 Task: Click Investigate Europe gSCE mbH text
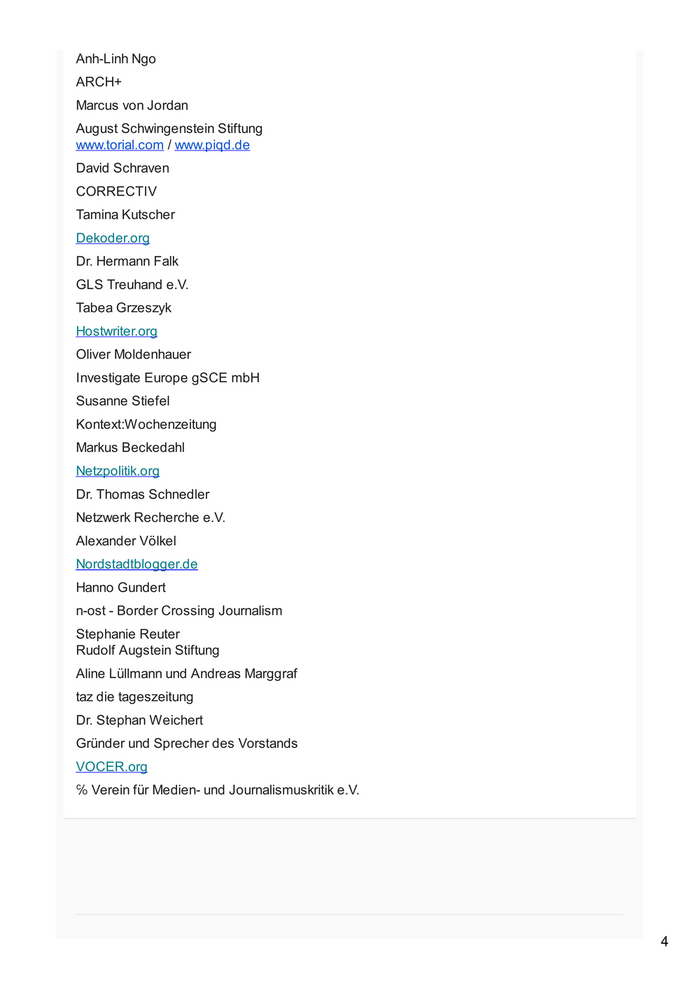click(167, 378)
